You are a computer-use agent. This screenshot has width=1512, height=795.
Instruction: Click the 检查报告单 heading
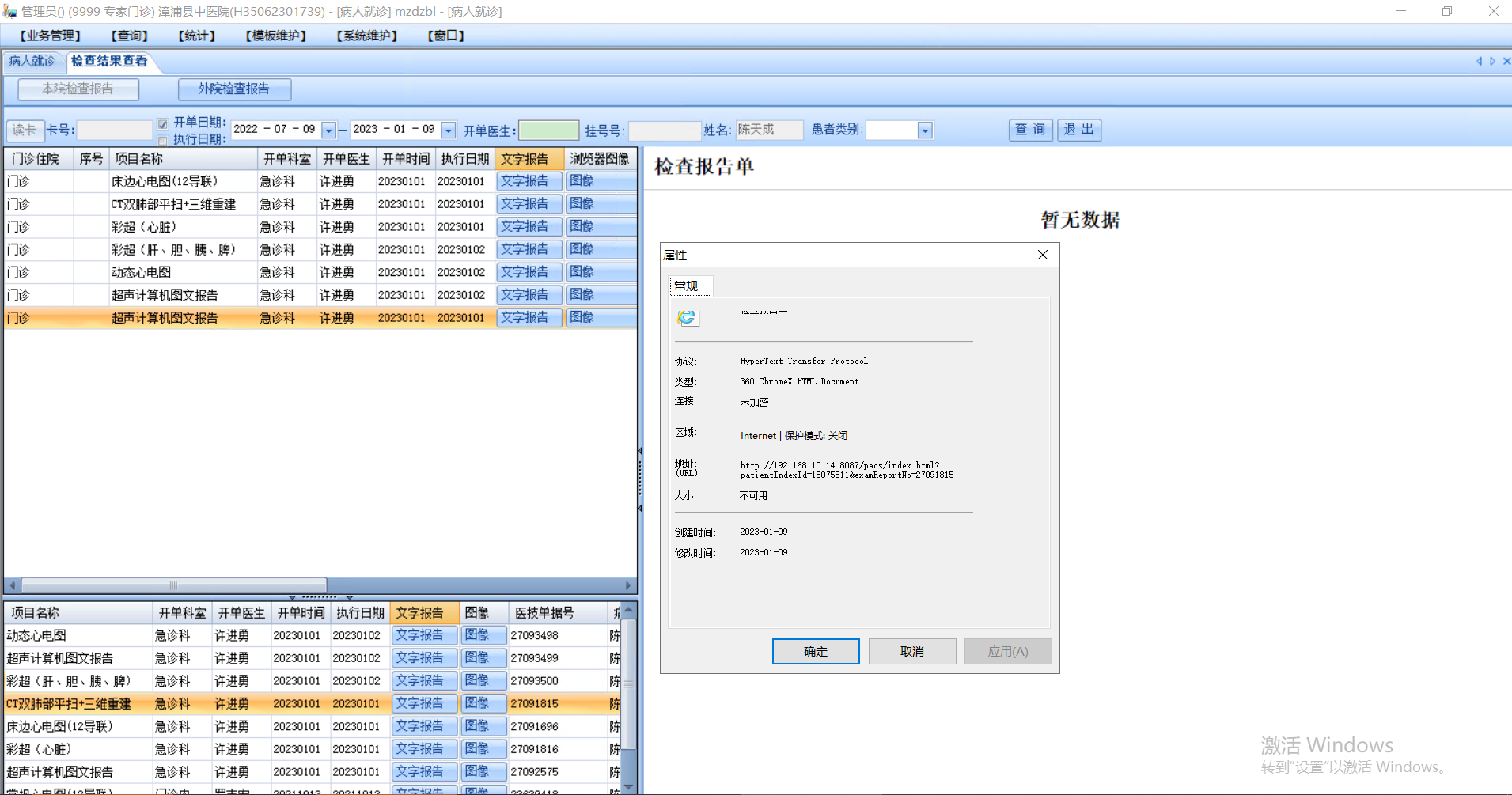click(x=704, y=167)
